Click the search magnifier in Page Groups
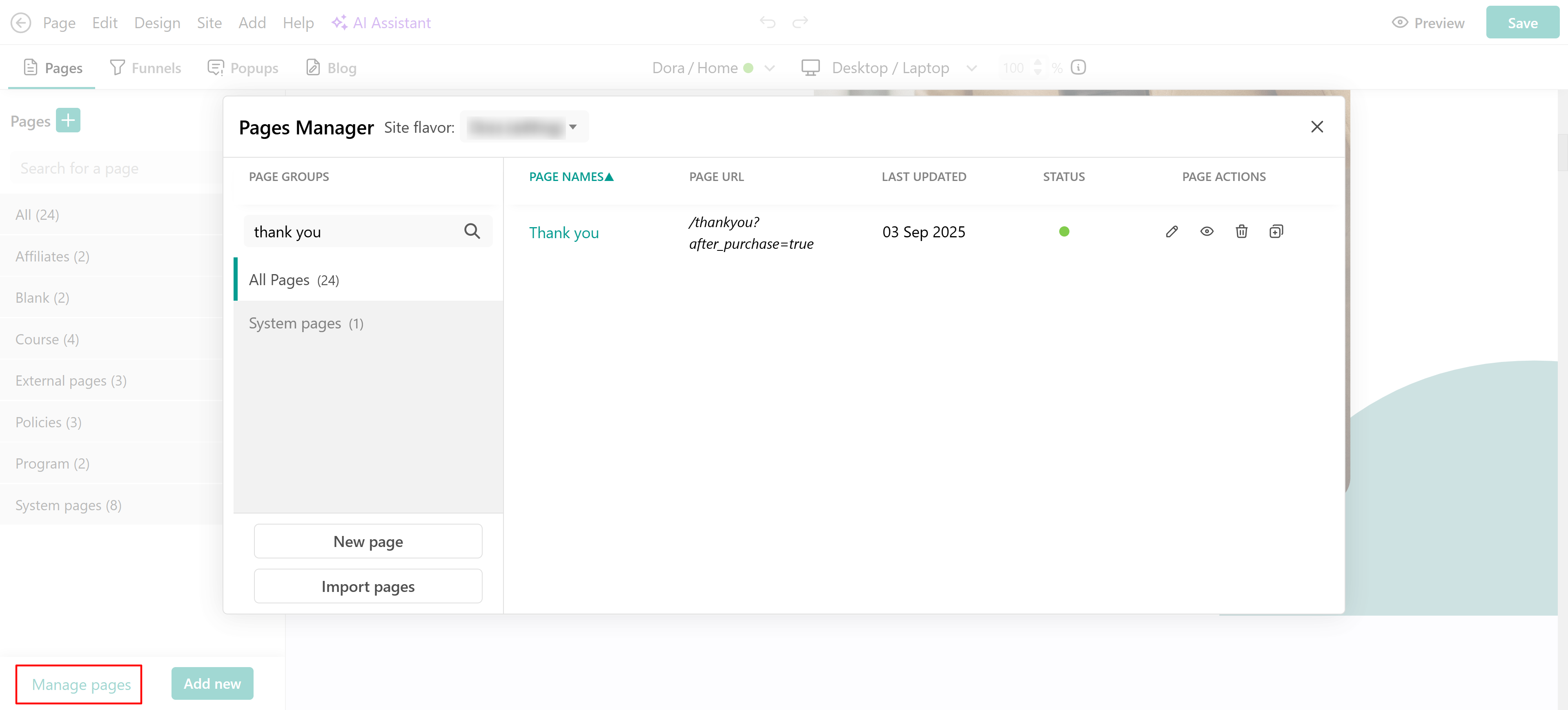Viewport: 1568px width, 710px height. (x=472, y=231)
